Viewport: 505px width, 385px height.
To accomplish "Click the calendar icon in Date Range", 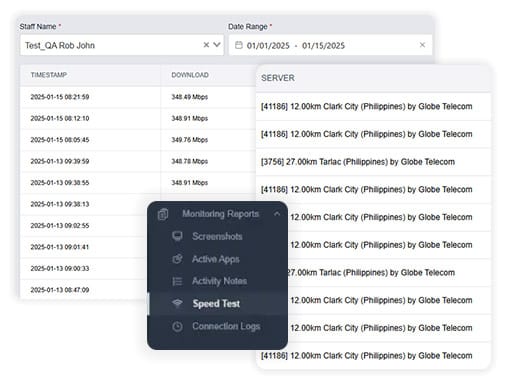I will click(x=239, y=45).
